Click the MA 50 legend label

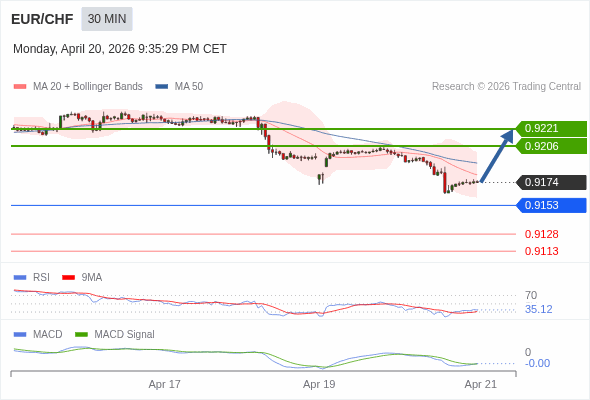189,87
